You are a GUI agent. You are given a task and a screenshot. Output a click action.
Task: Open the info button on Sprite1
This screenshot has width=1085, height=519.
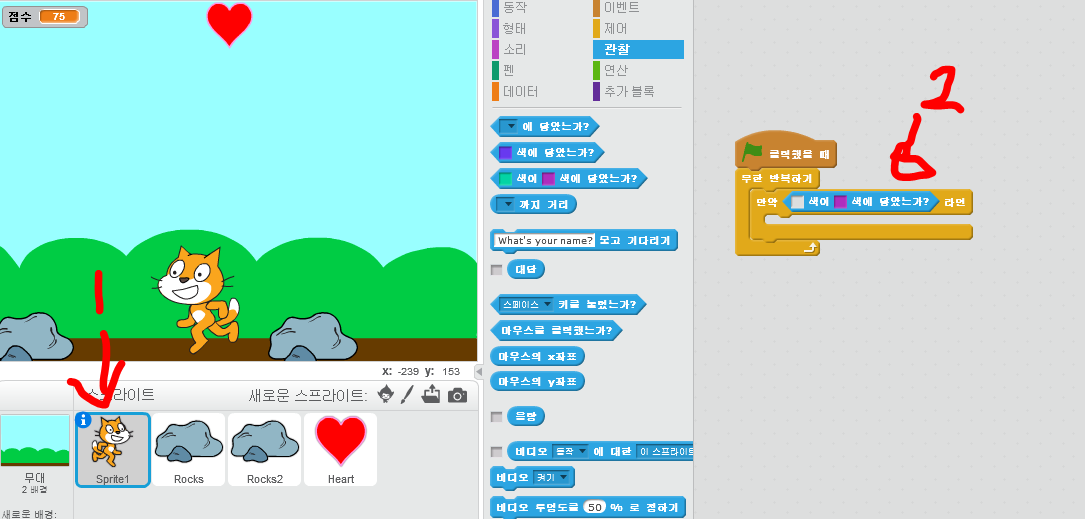point(84,420)
